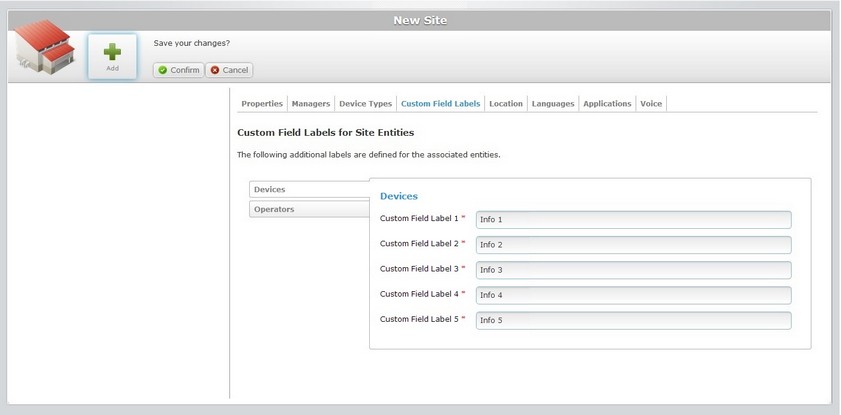Click the blue Devices panel heading
Viewport: 841px width, 415px height.
click(x=399, y=196)
